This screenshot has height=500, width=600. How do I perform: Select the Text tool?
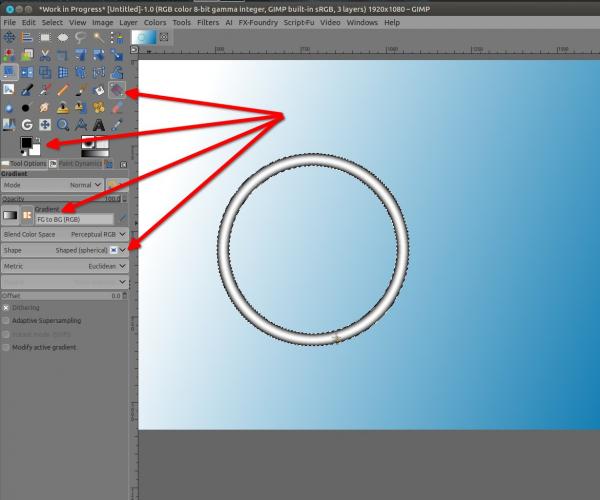(x=99, y=125)
